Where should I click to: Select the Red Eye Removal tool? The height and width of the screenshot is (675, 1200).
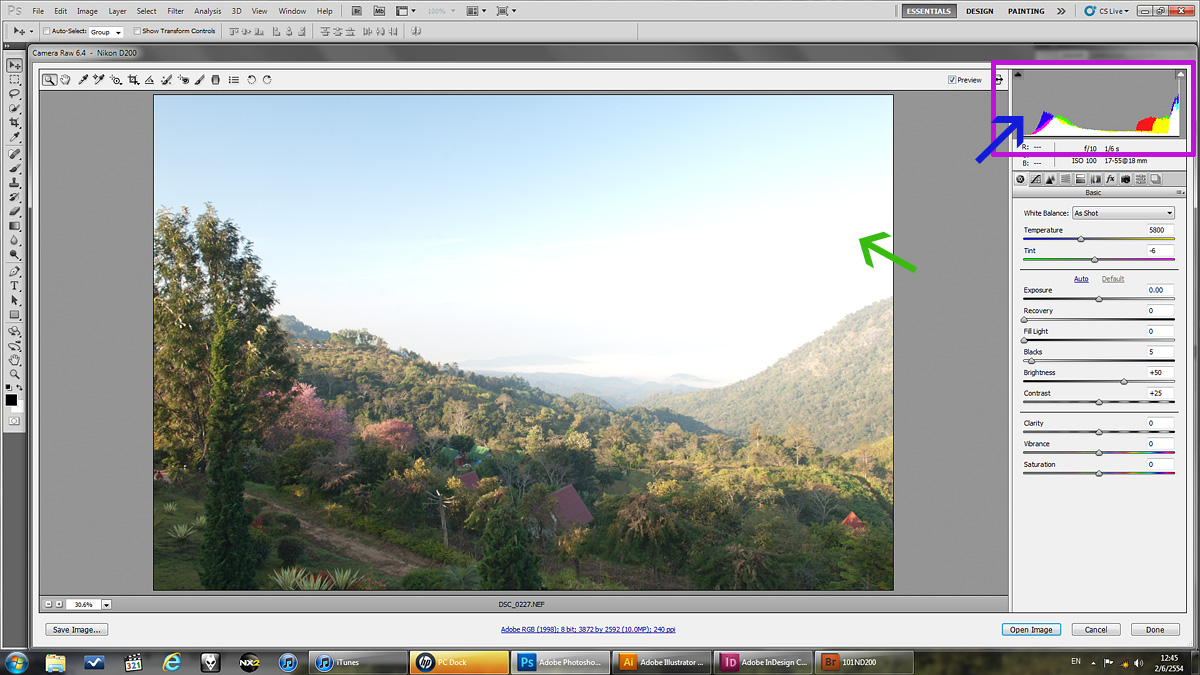tap(183, 80)
